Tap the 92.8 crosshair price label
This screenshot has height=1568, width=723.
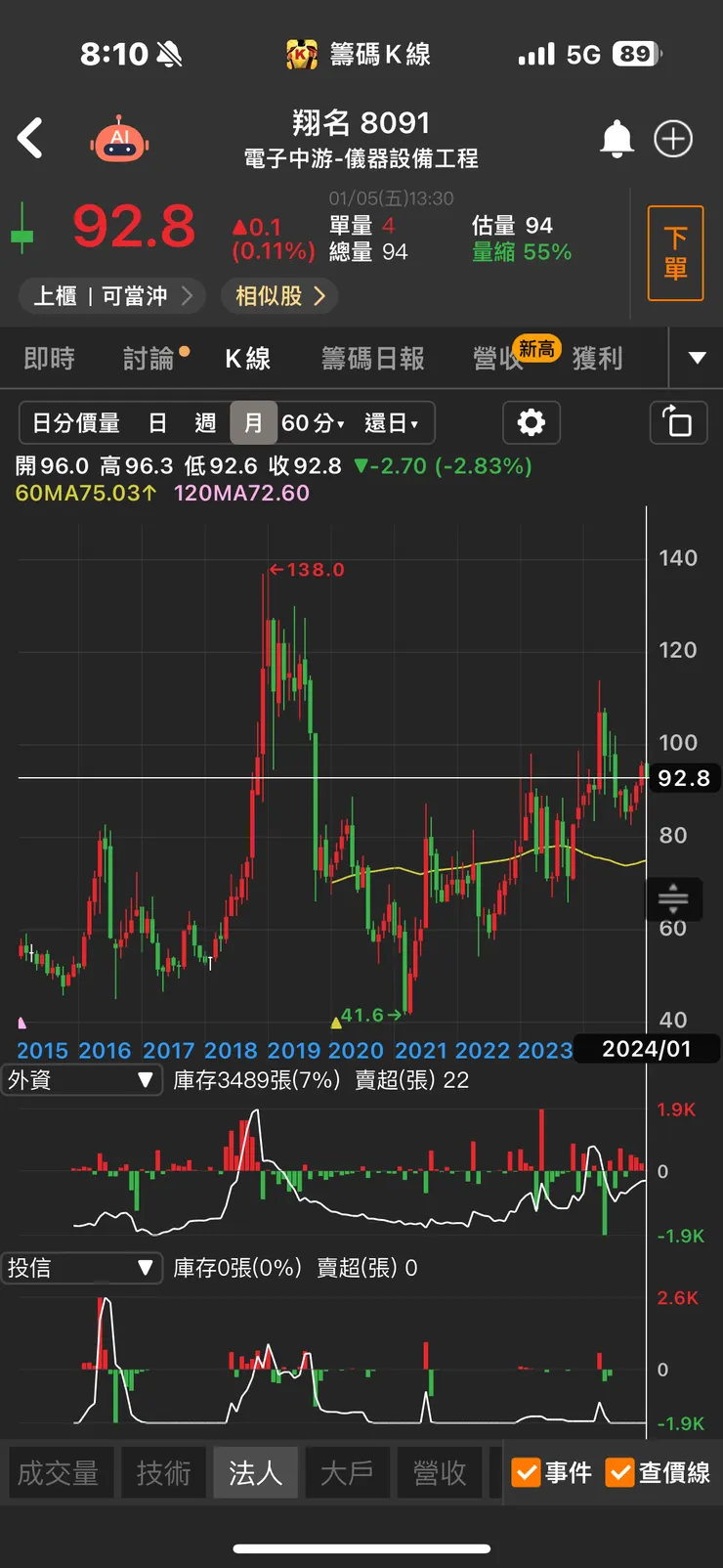pos(684,778)
